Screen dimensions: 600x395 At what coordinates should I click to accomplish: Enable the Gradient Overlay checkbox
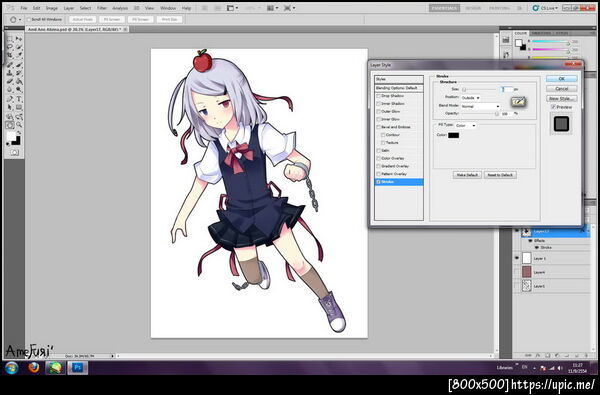tap(378, 166)
